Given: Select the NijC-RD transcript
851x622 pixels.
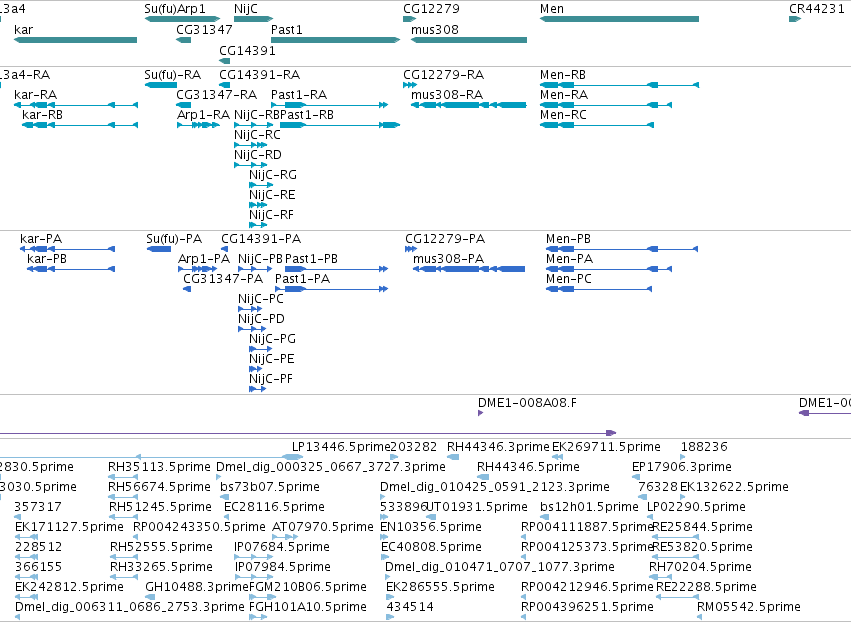Looking at the screenshot, I should tap(250, 165).
